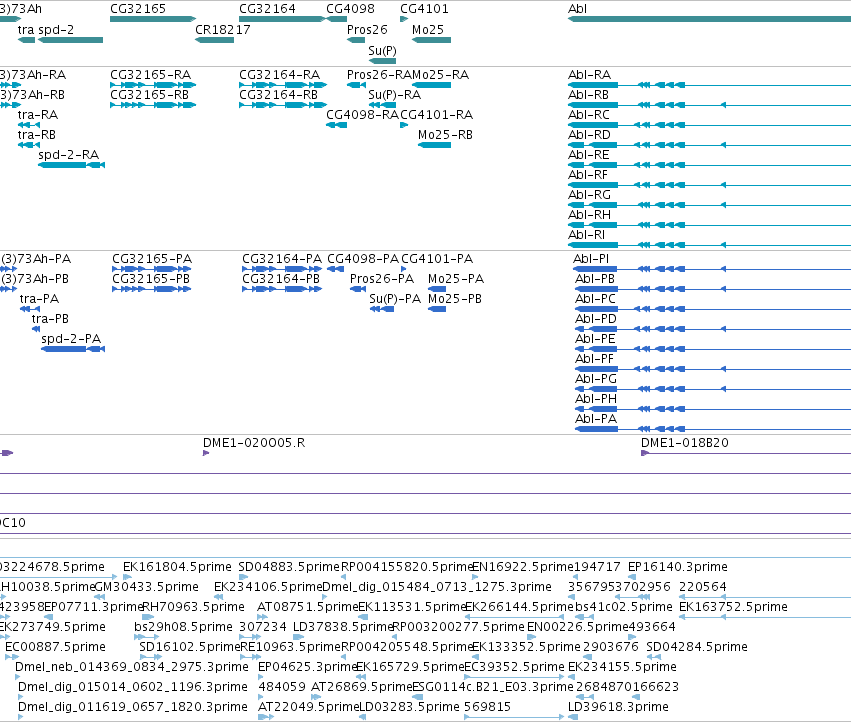This screenshot has width=851, height=722.
Task: Select transcript spd-2-RA
Action: pos(68,155)
